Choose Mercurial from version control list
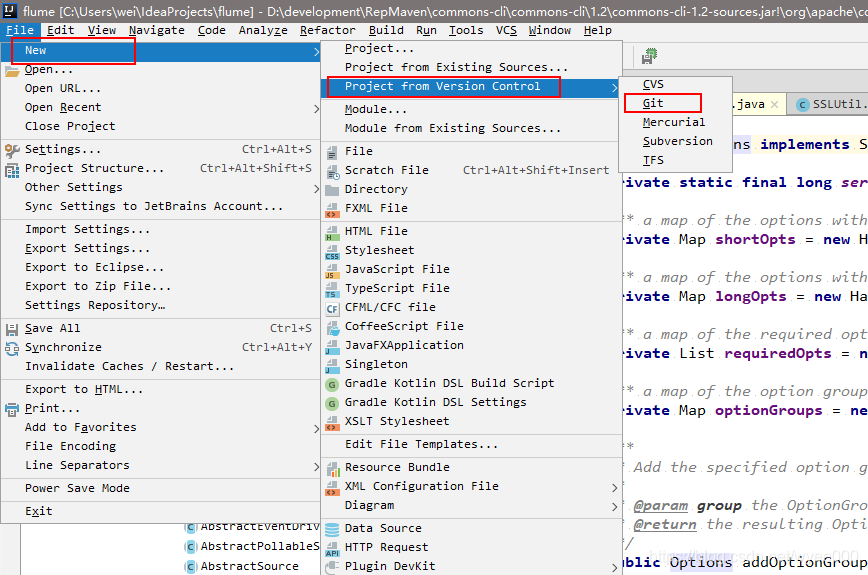Viewport: 868px width, 575px height. (x=674, y=122)
